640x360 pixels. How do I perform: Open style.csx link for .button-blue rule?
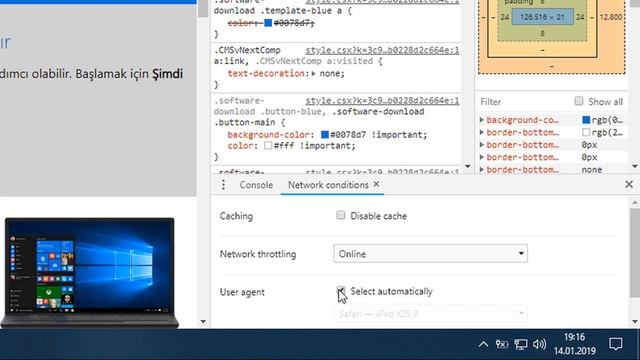382,101
